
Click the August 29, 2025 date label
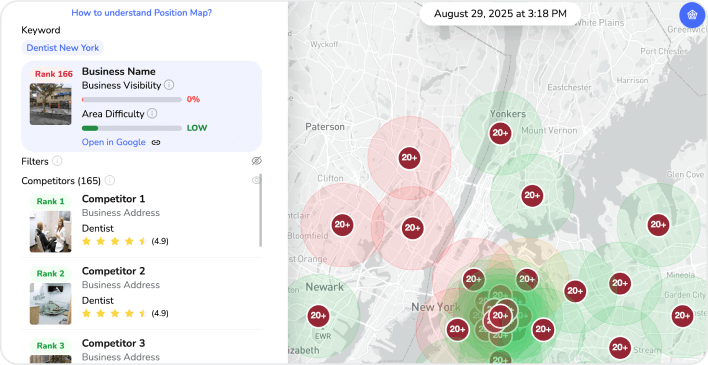[x=500, y=14]
